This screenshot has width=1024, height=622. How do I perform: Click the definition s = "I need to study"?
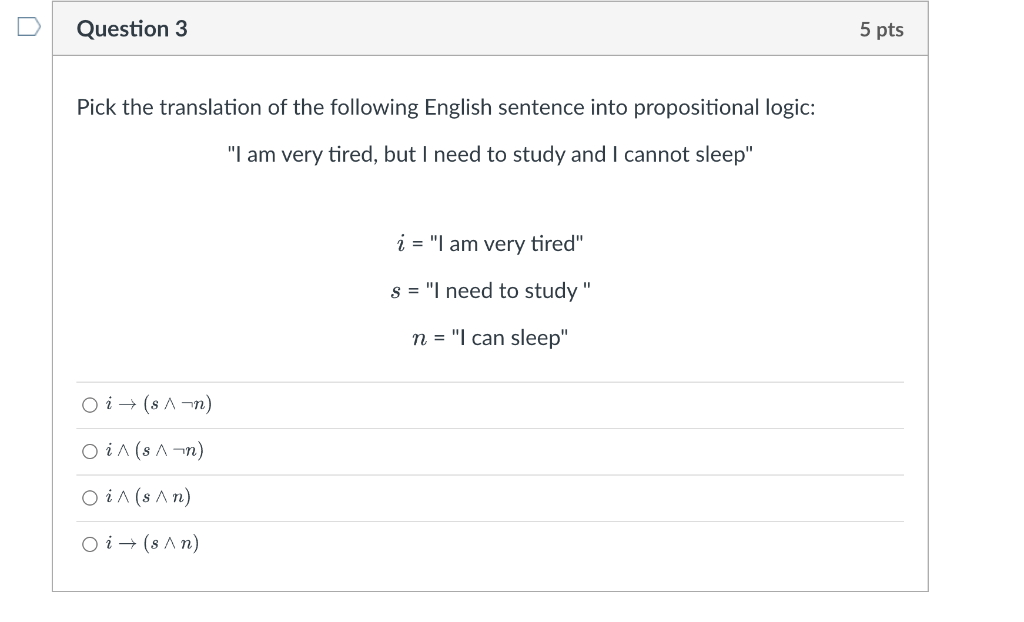pos(490,290)
